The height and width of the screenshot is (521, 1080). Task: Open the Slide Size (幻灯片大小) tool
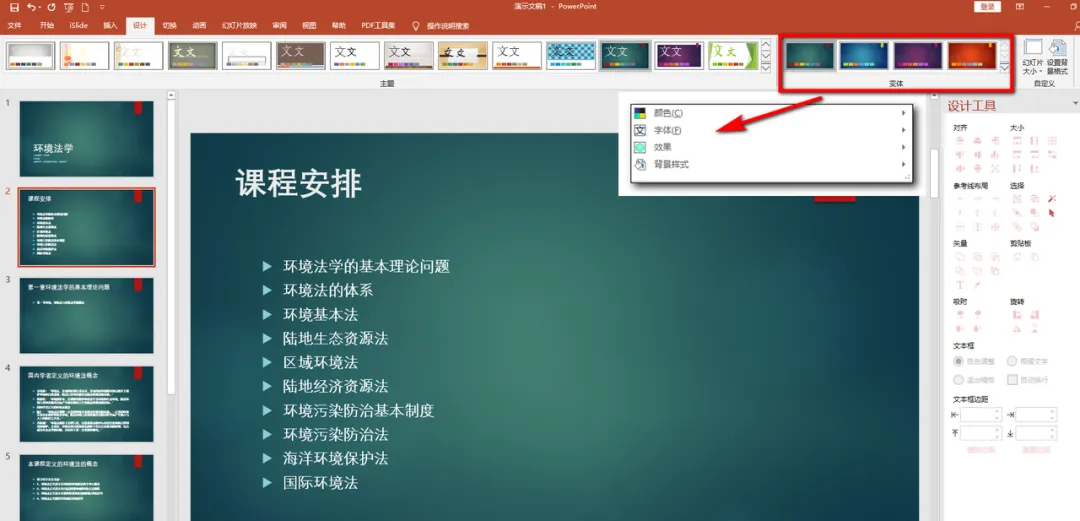pos(1032,57)
